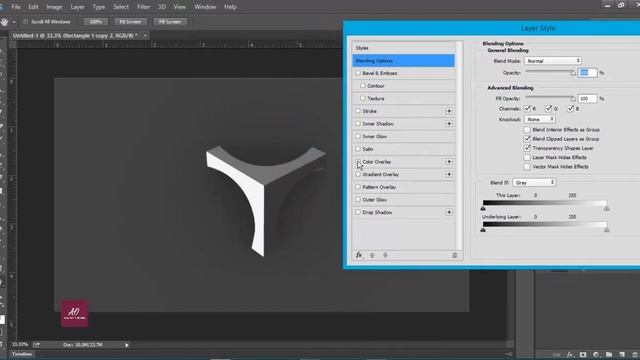Viewport: 640px width, 360px height.
Task: Enable the Outer Glow checkbox
Action: pyautogui.click(x=358, y=200)
